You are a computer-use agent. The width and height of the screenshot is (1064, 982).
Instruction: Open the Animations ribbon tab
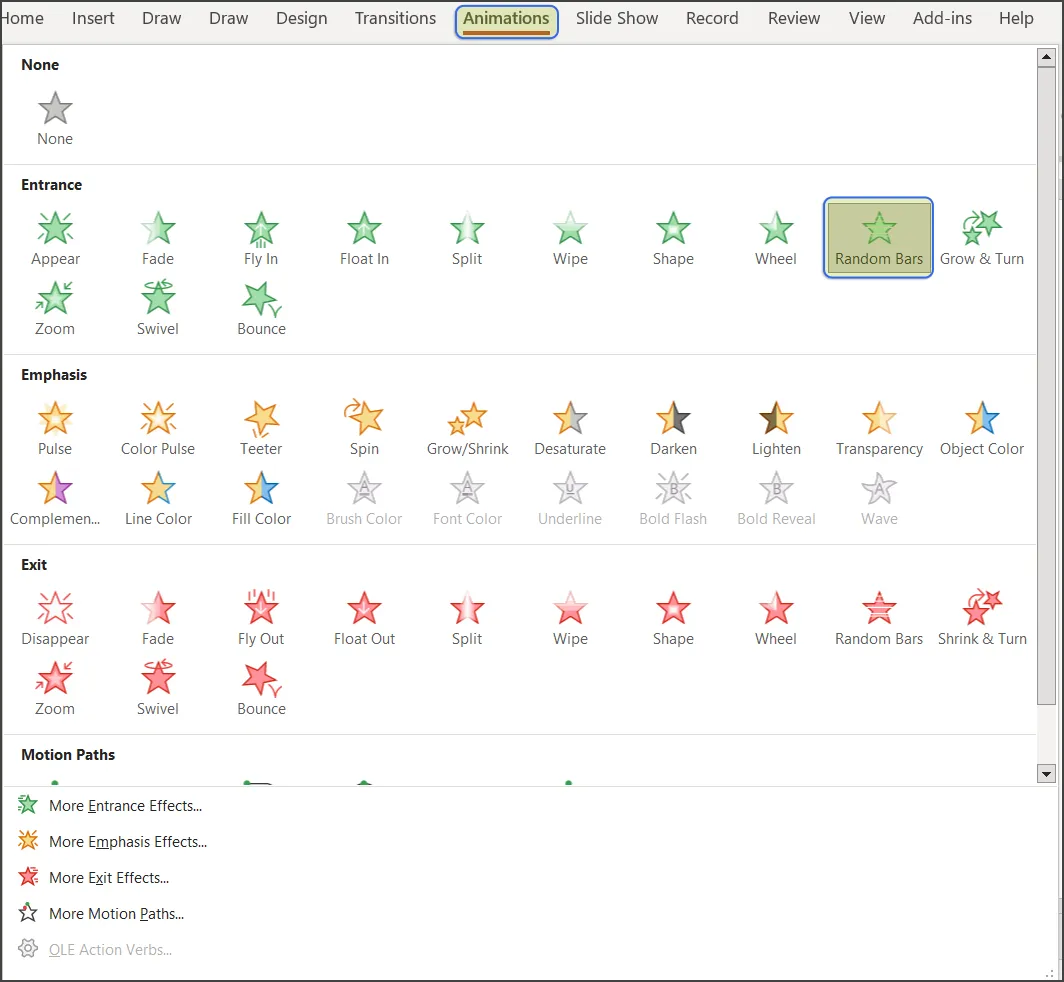tap(506, 20)
